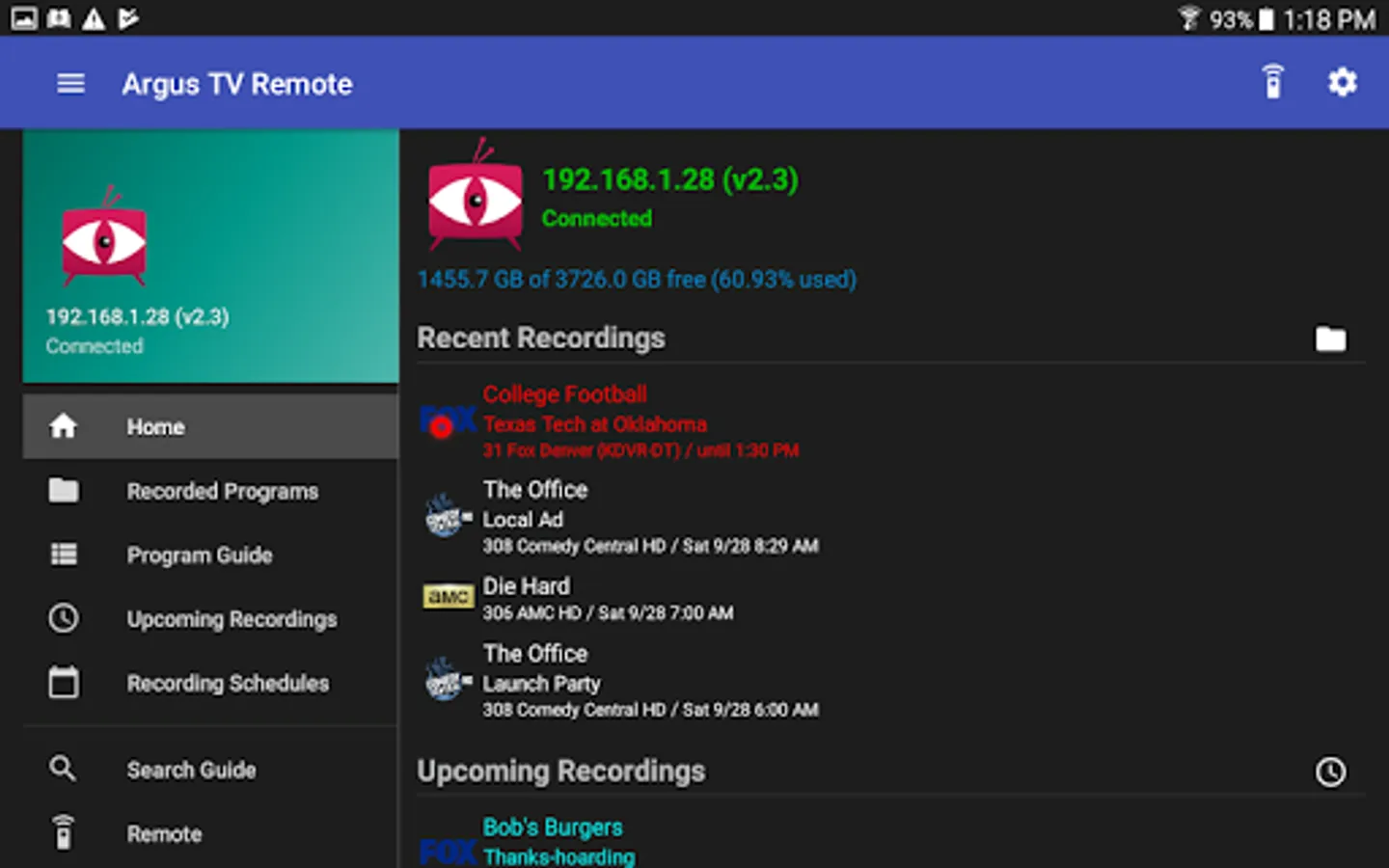Tap 'Texas Tech at Oklahoma' subtitle
The height and width of the screenshot is (868, 1389).
click(595, 423)
